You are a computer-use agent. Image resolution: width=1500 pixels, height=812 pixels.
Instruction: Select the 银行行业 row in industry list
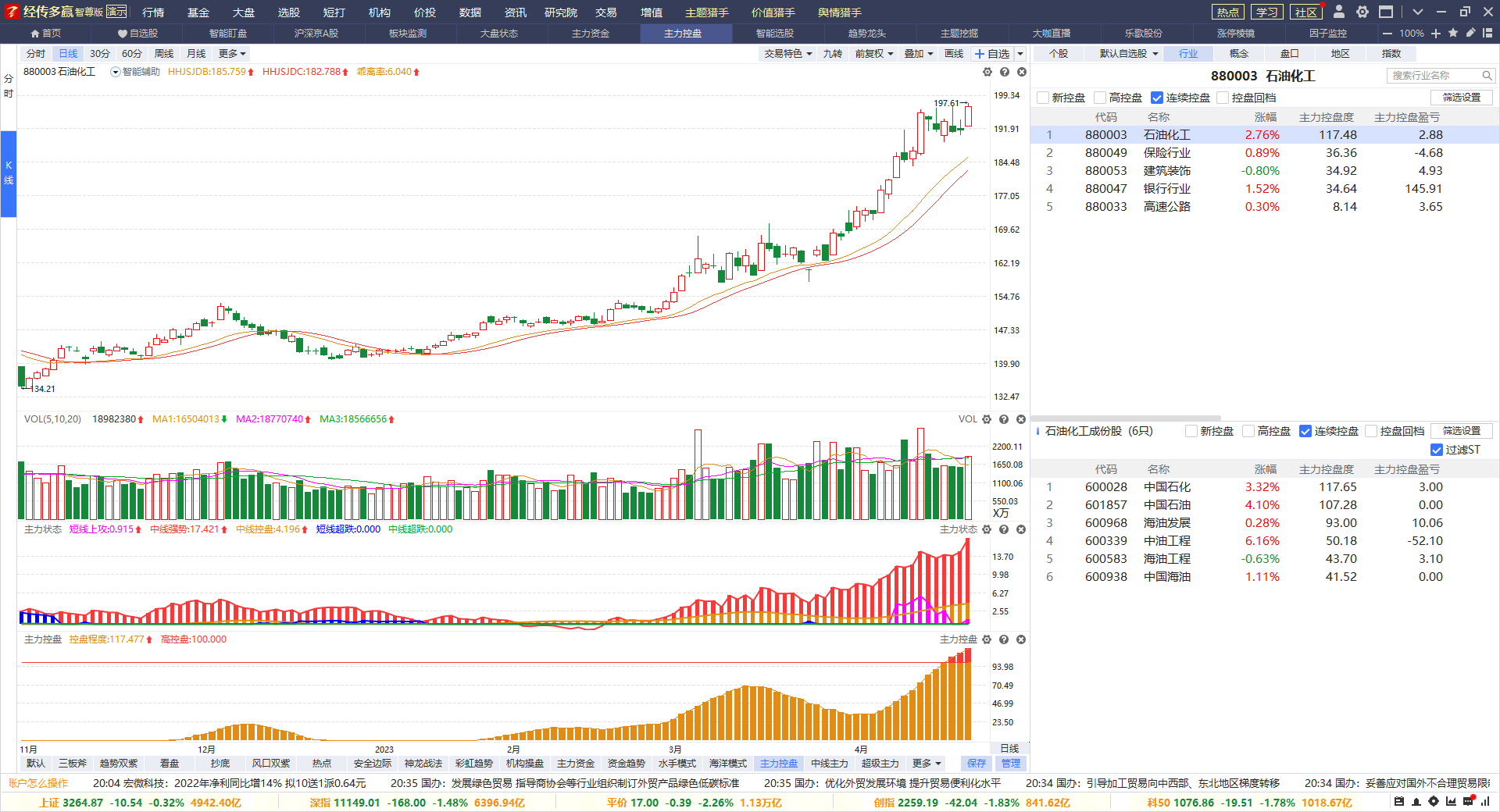tap(1265, 189)
